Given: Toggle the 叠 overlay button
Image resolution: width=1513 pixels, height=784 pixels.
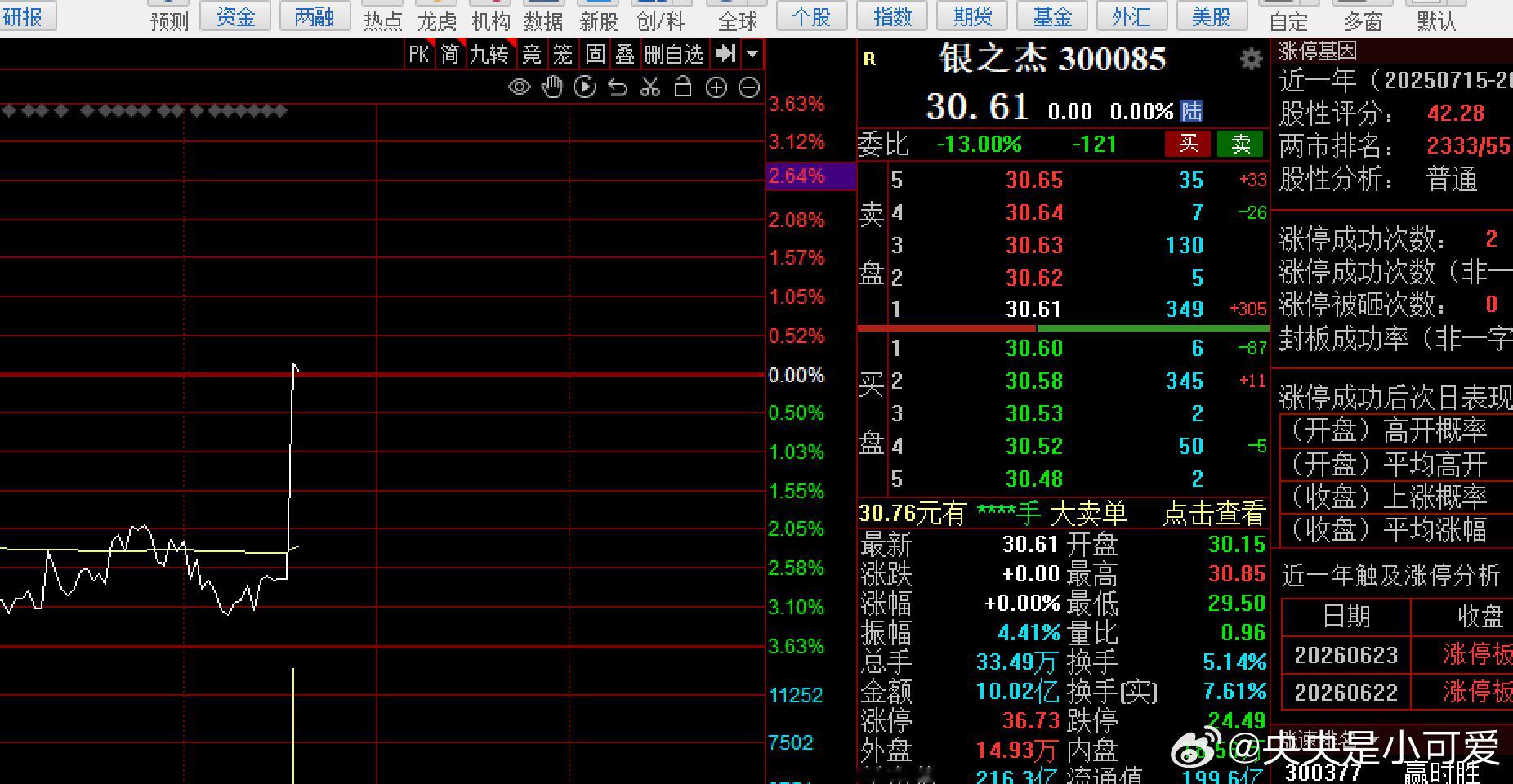Looking at the screenshot, I should pyautogui.click(x=625, y=55).
